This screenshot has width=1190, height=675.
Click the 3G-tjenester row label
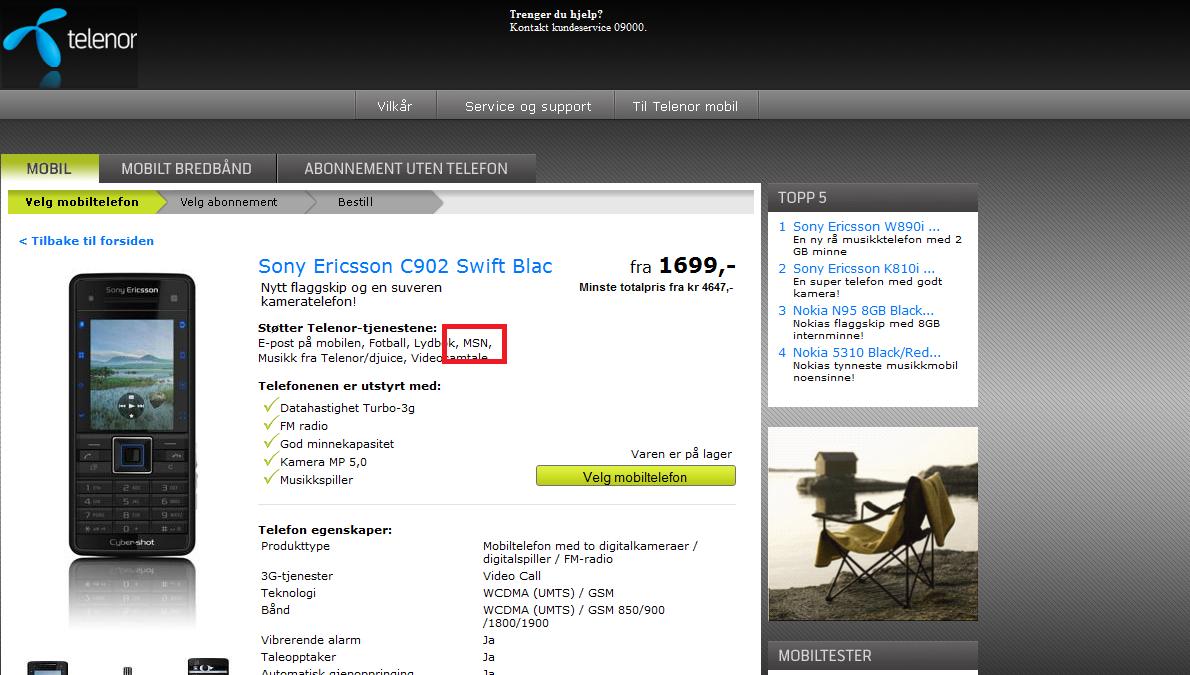point(297,576)
